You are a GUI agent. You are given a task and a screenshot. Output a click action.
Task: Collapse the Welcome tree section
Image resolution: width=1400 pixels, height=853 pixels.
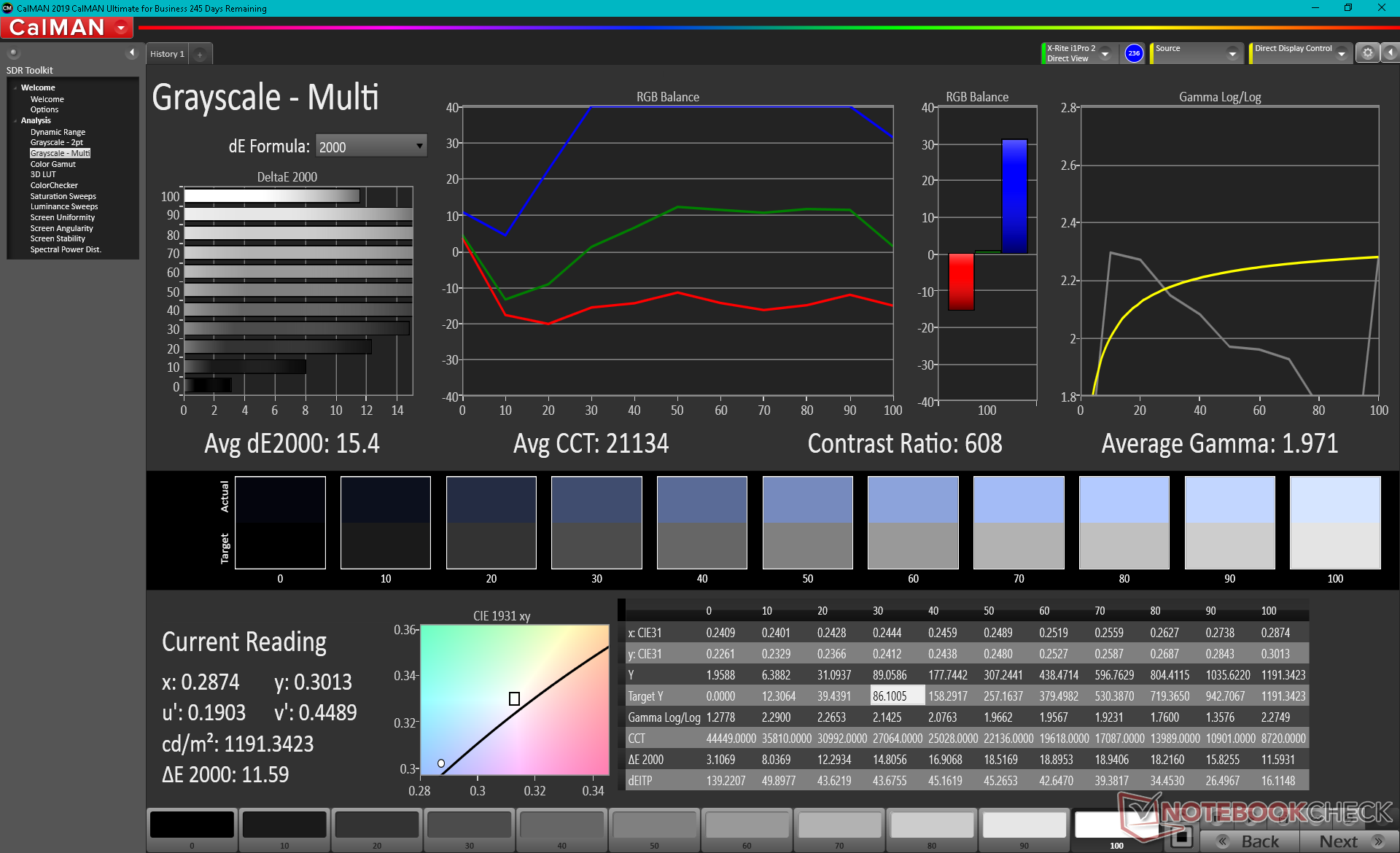pyautogui.click(x=15, y=87)
